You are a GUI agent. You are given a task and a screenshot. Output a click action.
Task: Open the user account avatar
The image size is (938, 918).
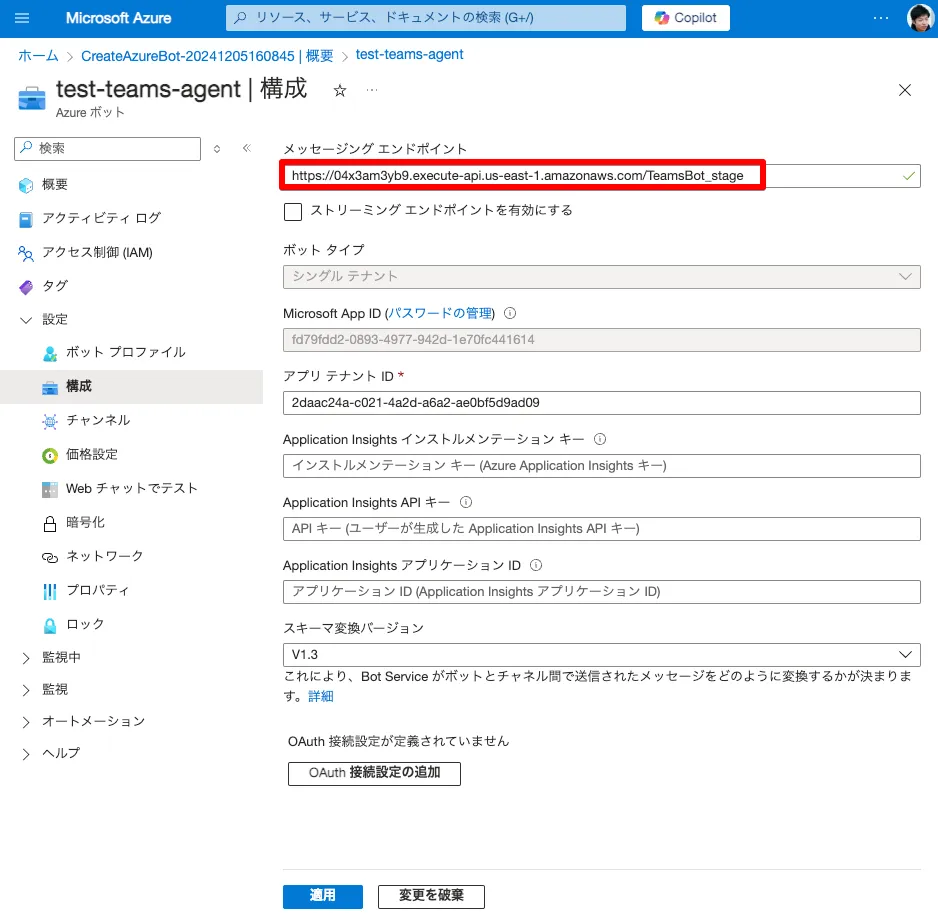point(919,18)
